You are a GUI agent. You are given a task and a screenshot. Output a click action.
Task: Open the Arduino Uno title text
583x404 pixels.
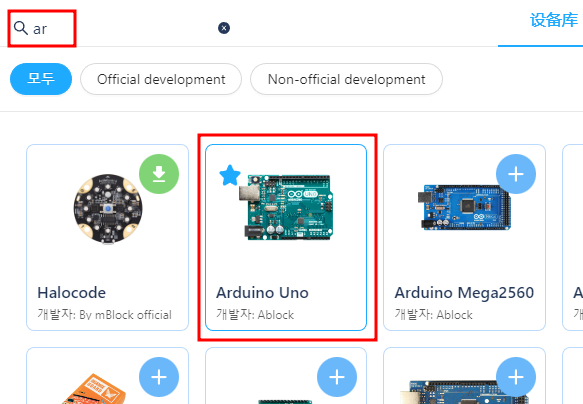click(262, 293)
